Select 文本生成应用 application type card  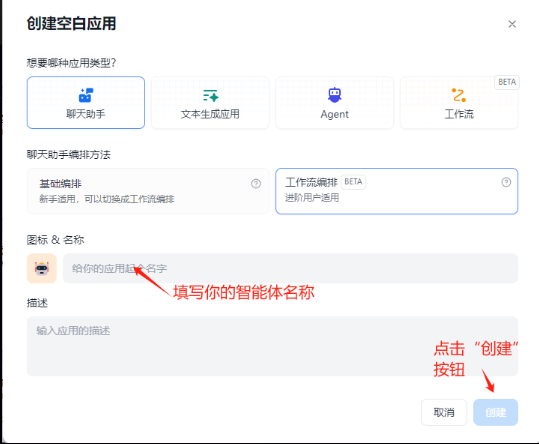(x=210, y=102)
